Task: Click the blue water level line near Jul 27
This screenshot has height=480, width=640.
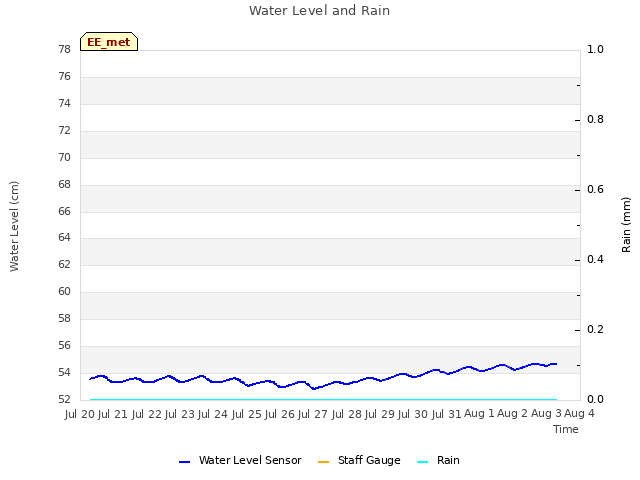Action: tap(314, 388)
